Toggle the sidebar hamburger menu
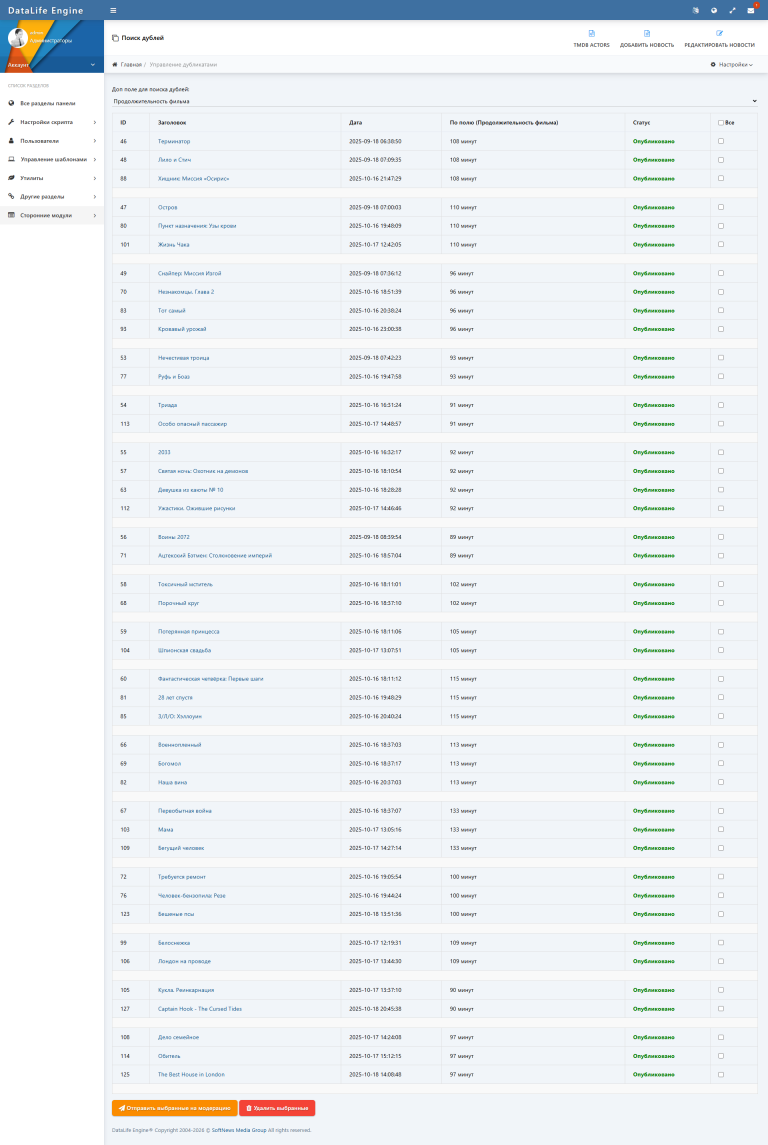The image size is (768, 1145). [x=114, y=10]
